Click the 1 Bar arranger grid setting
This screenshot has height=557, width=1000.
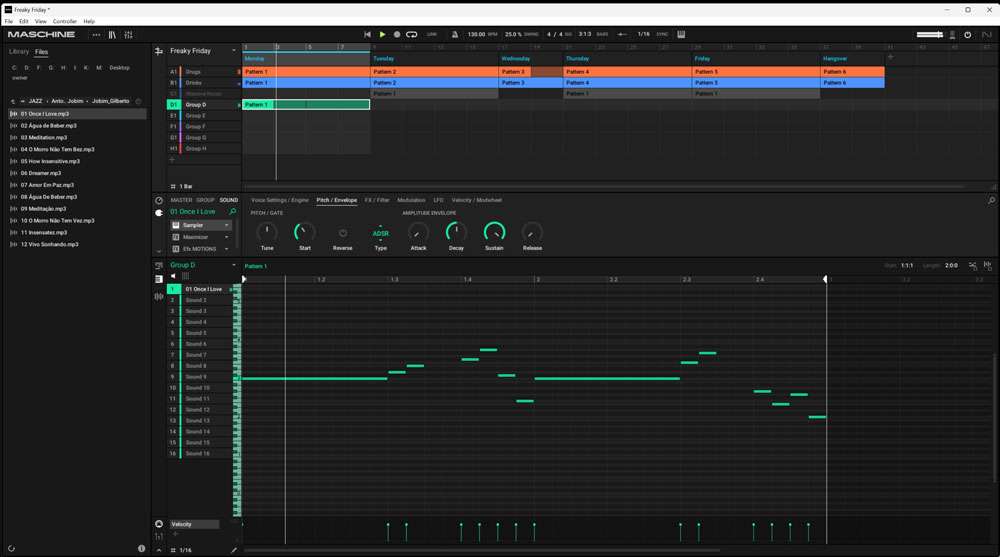(x=182, y=186)
